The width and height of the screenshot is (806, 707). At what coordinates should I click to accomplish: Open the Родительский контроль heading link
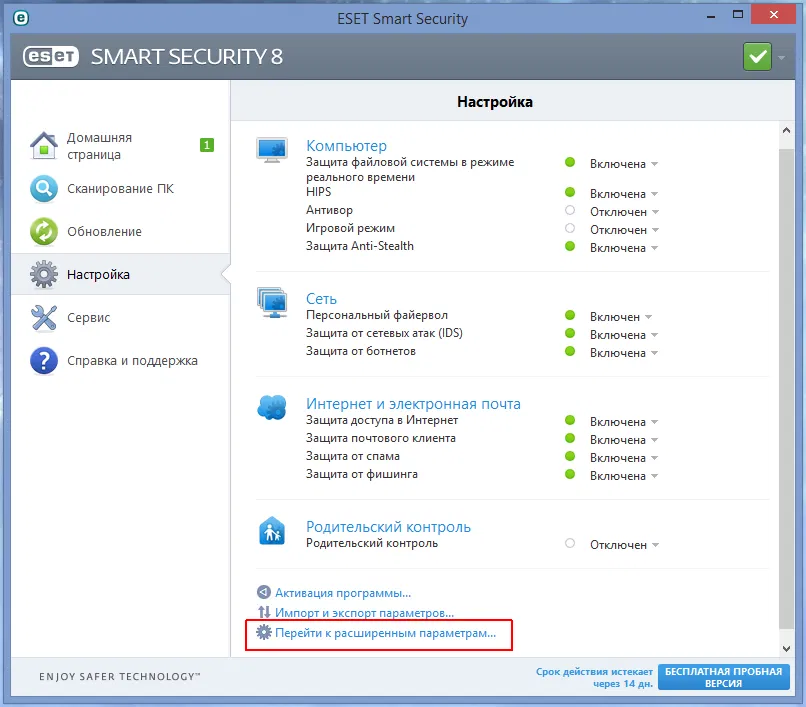(x=388, y=527)
